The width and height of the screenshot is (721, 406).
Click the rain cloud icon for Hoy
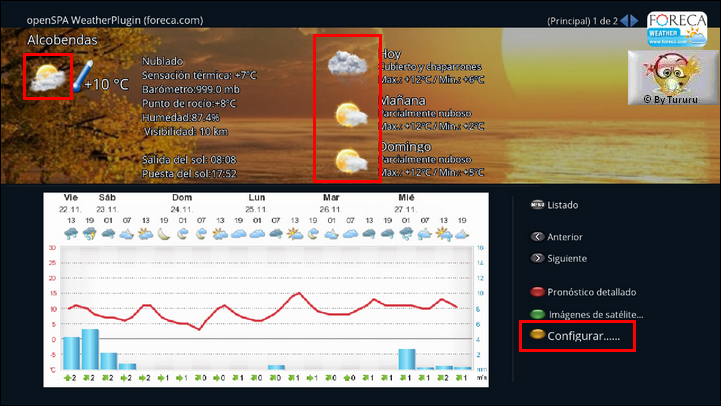(x=348, y=67)
